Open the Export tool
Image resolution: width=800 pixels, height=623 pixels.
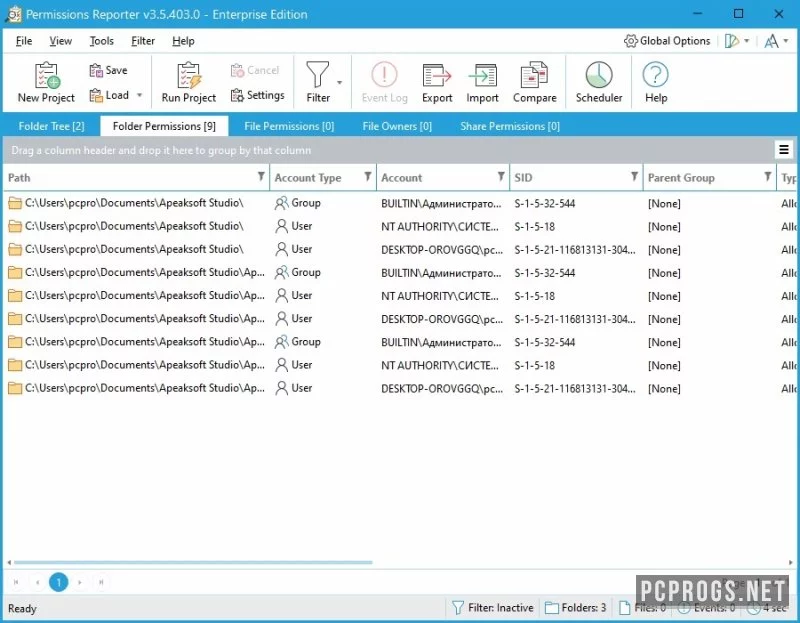[437, 82]
